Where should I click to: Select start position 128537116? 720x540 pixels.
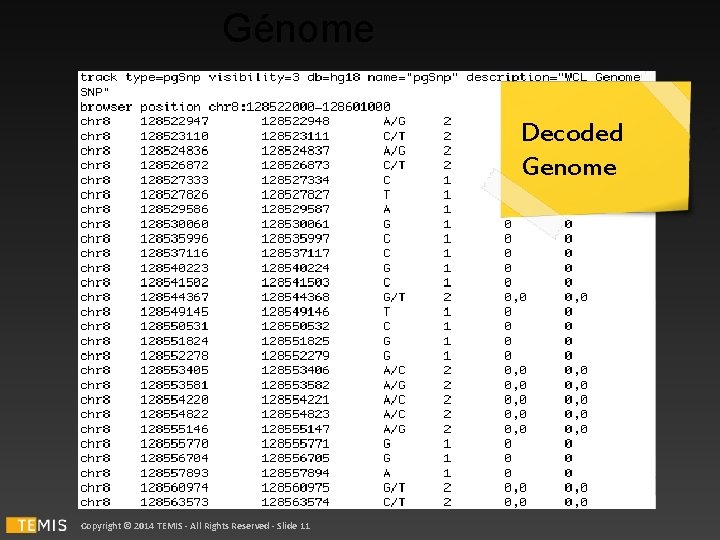click(174, 253)
